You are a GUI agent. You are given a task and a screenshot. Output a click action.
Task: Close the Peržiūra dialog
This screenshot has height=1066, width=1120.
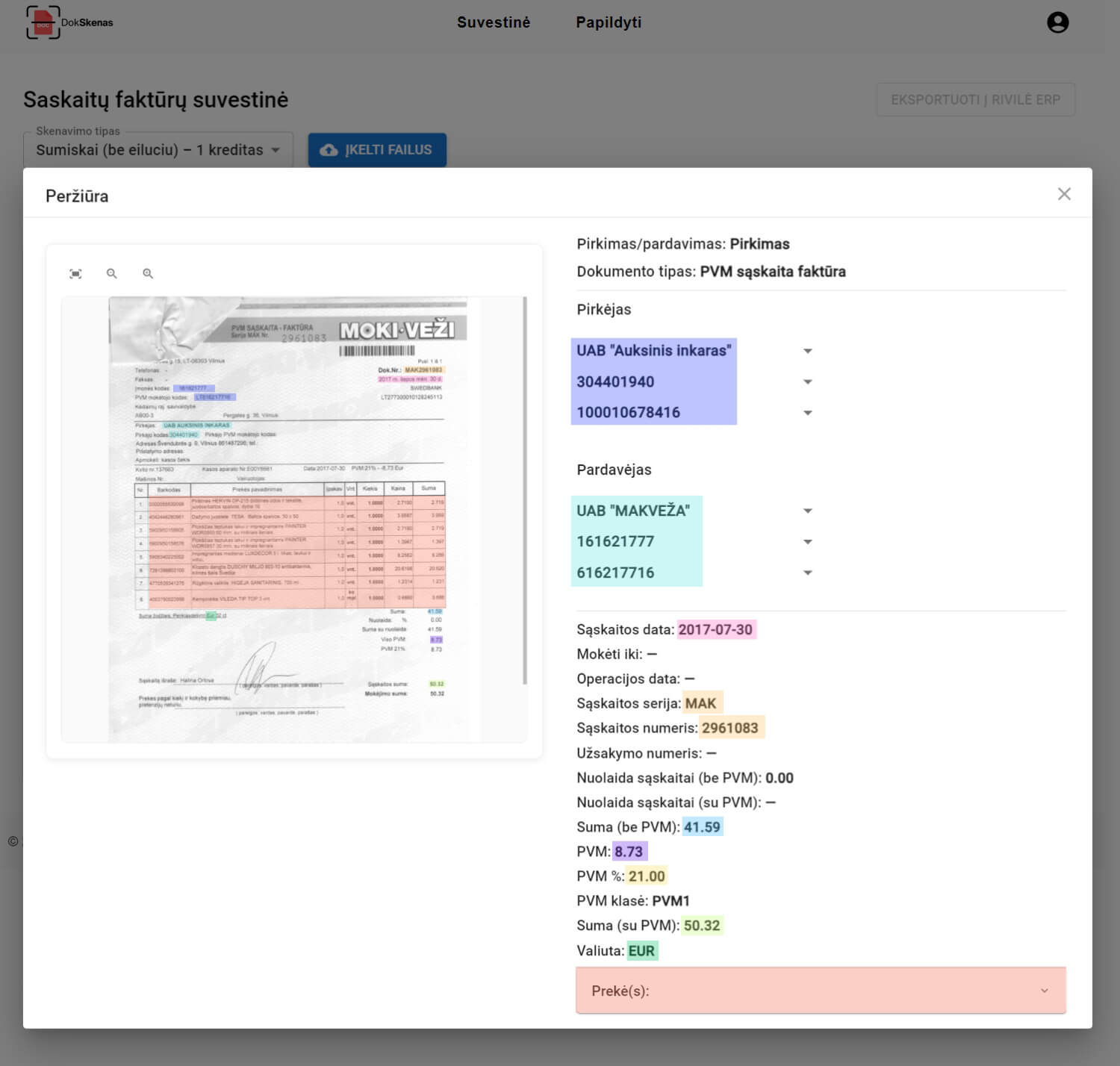tap(1064, 194)
